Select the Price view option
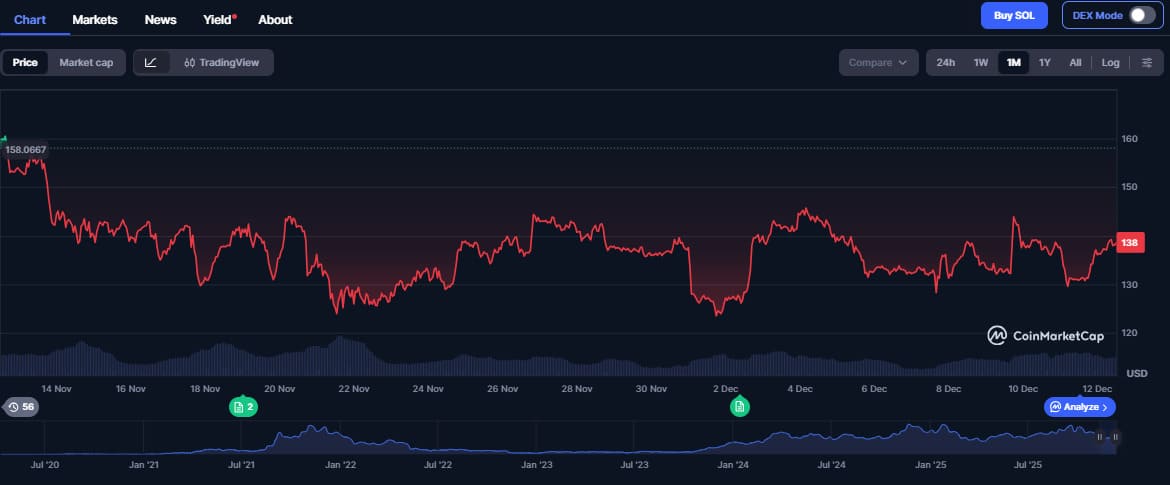 pyautogui.click(x=25, y=62)
